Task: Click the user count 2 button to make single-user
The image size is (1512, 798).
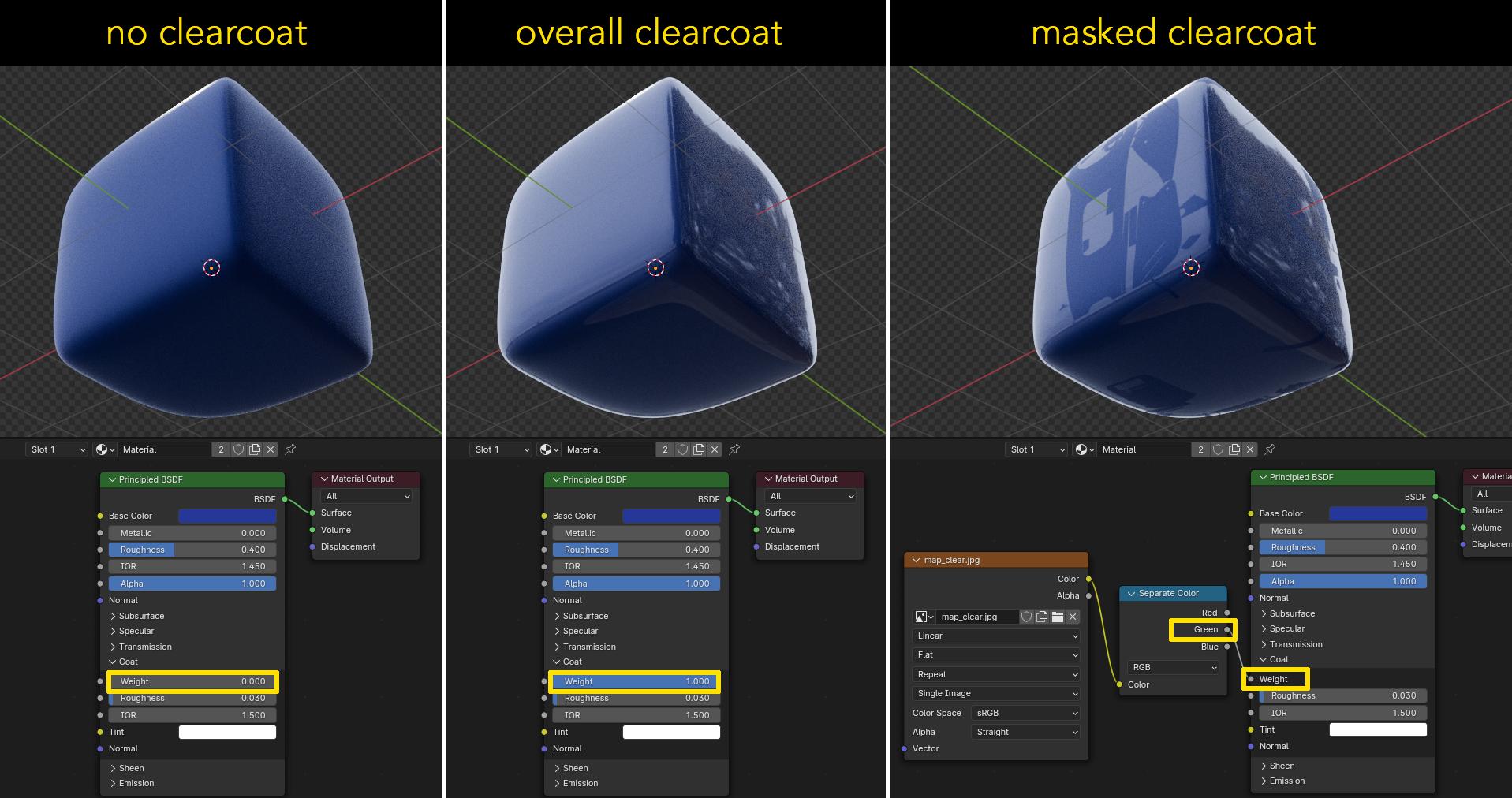Action: tap(222, 449)
